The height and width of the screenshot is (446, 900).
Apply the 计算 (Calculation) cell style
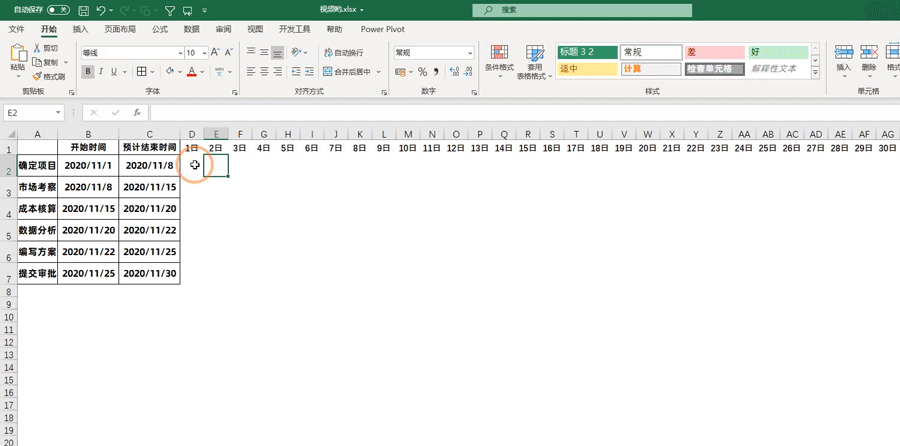(650, 69)
